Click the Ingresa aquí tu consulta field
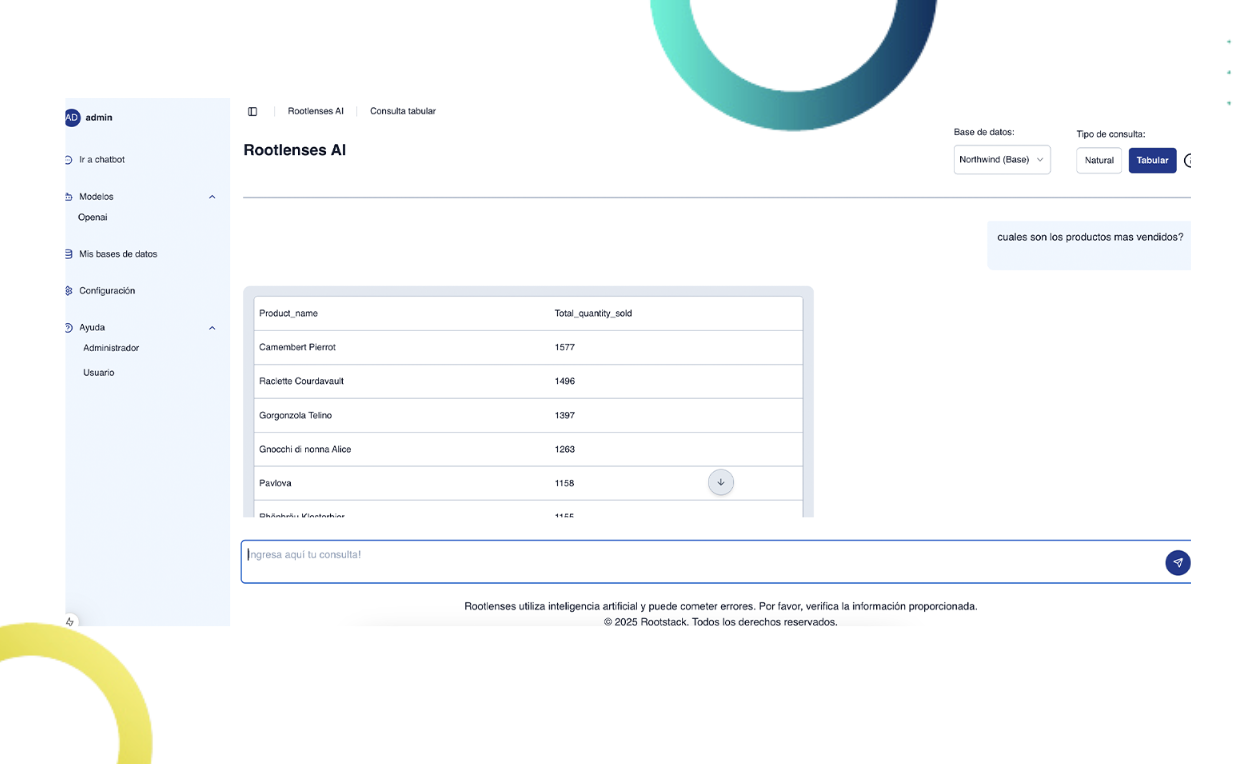 tap(700, 562)
